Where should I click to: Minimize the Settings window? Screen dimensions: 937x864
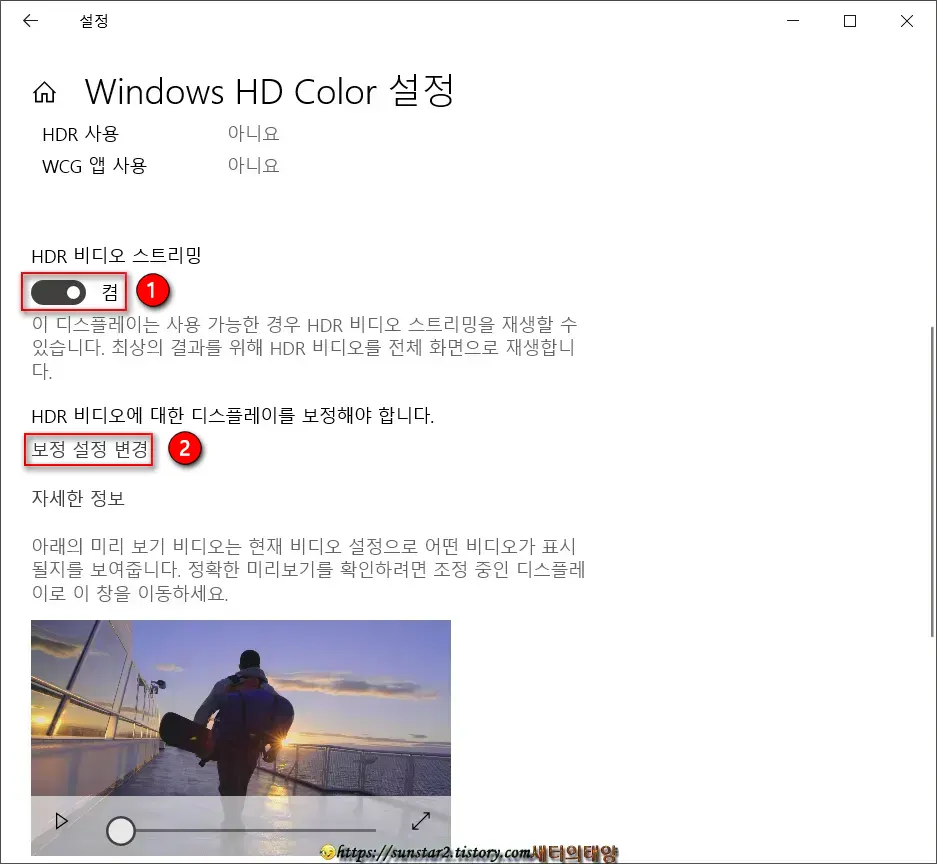793,21
